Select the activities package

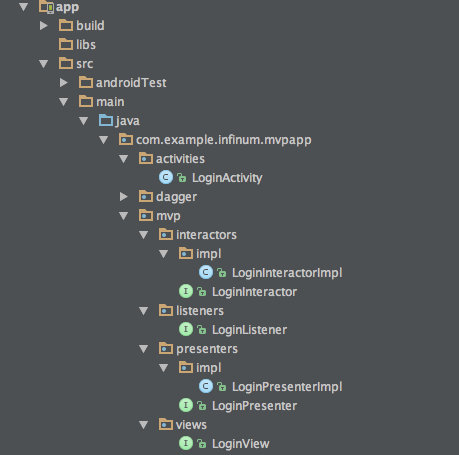coord(180,159)
